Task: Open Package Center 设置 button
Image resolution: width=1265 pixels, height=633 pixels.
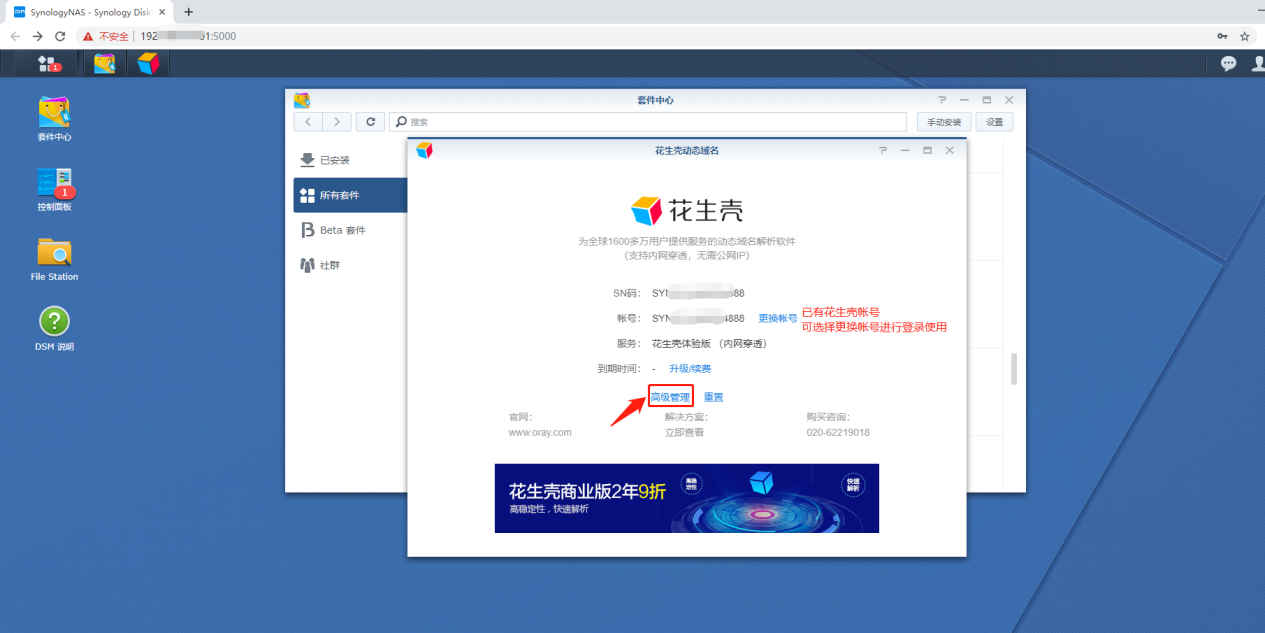Action: 995,121
